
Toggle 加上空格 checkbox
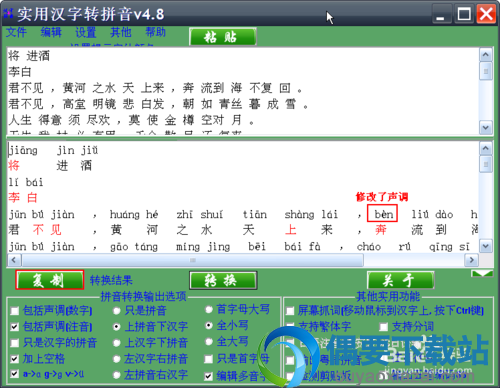(15, 359)
